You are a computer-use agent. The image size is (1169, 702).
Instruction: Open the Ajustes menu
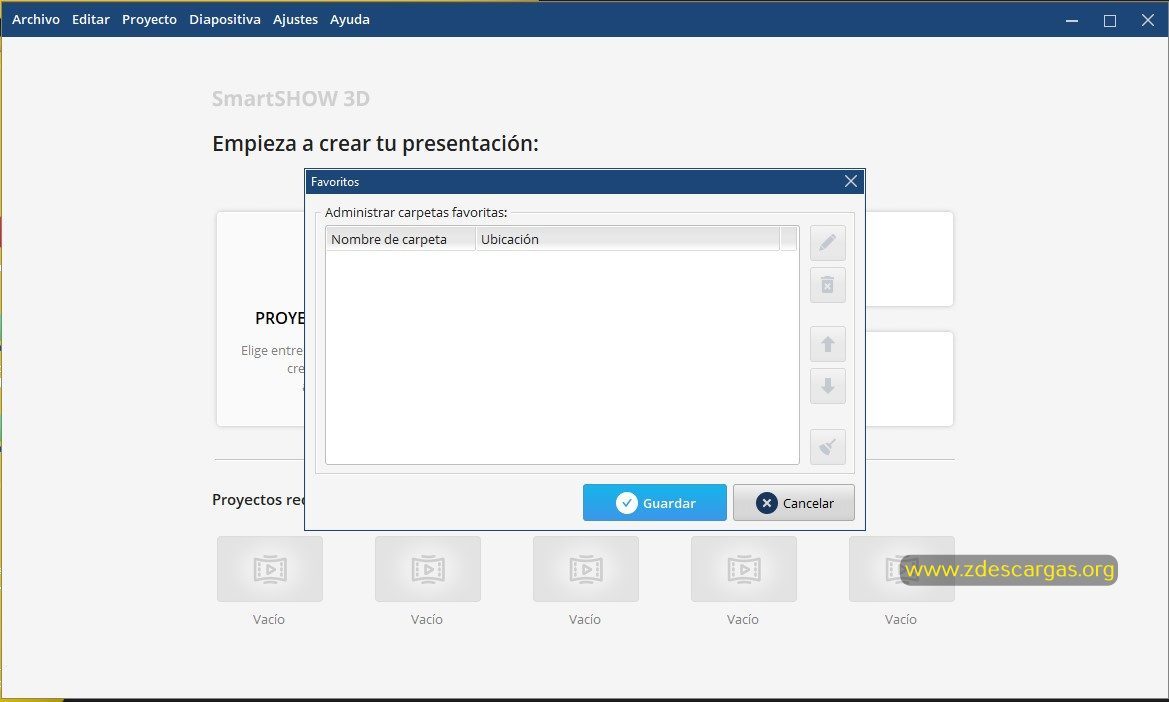tap(295, 19)
